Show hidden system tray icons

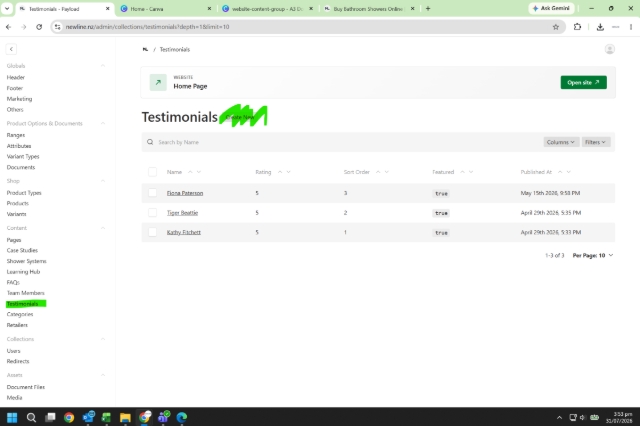[559, 417]
